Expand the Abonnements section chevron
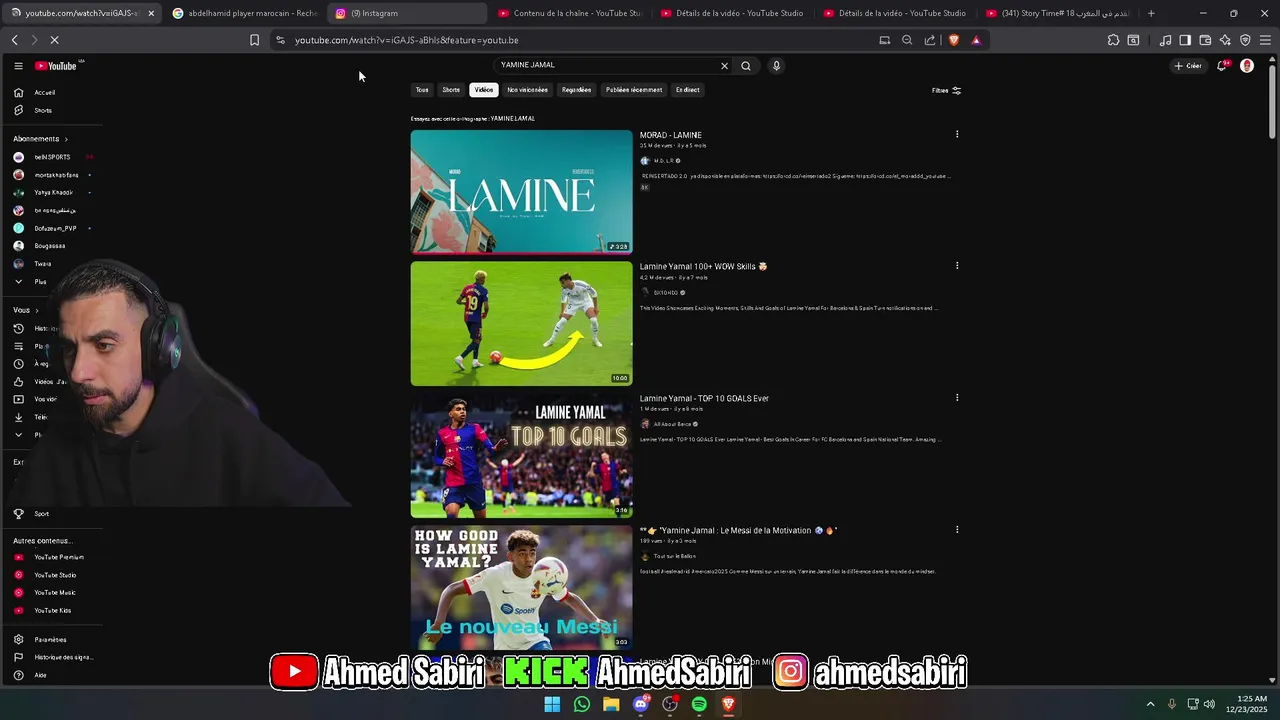The image size is (1280, 720). tap(66, 139)
